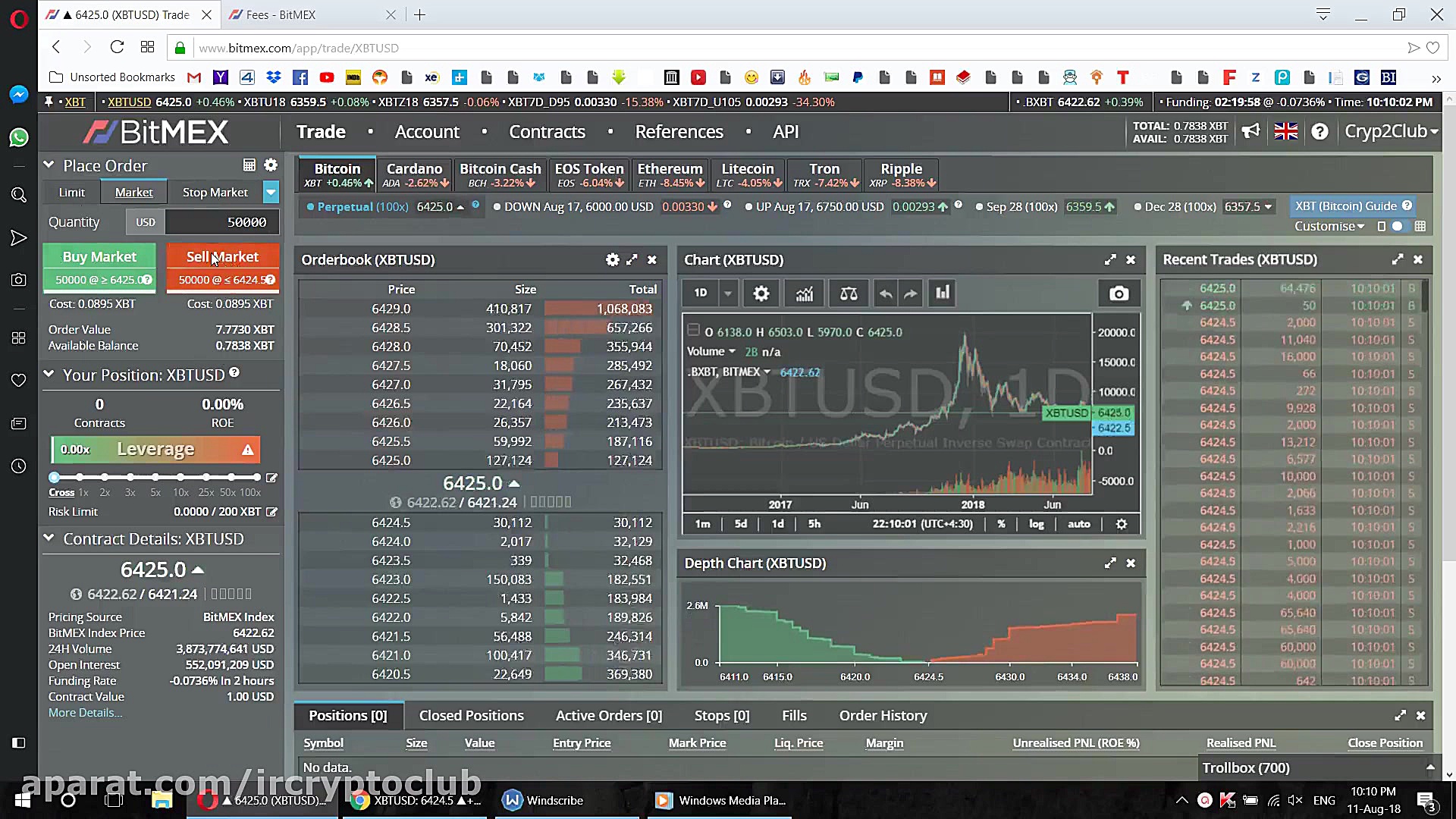1456x819 pixels.
Task: Click Quantity input field
Action: tap(222, 222)
